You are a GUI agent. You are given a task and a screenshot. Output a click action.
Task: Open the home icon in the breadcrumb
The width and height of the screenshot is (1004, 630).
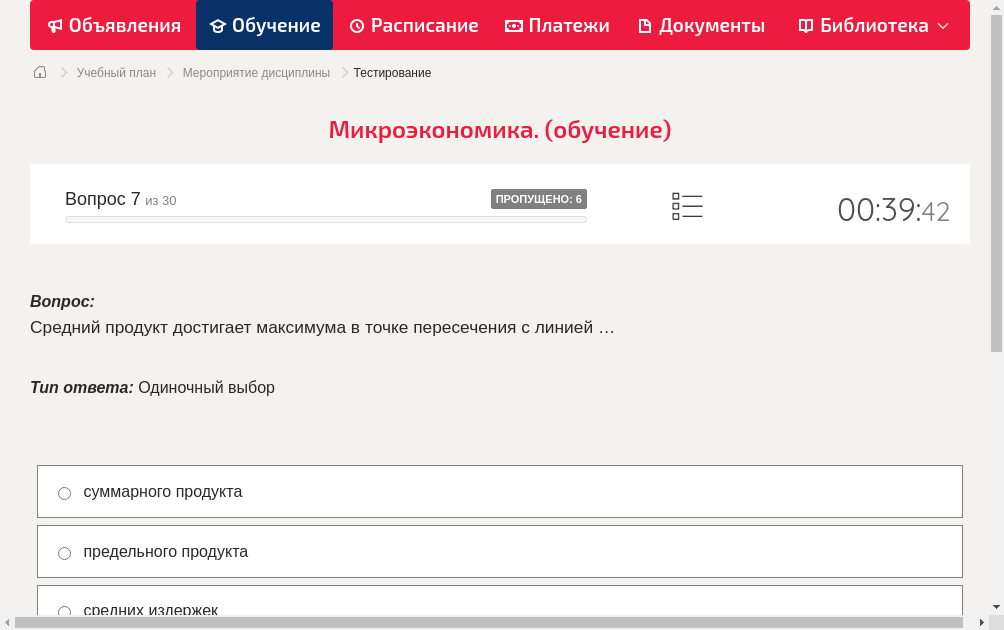(40, 72)
